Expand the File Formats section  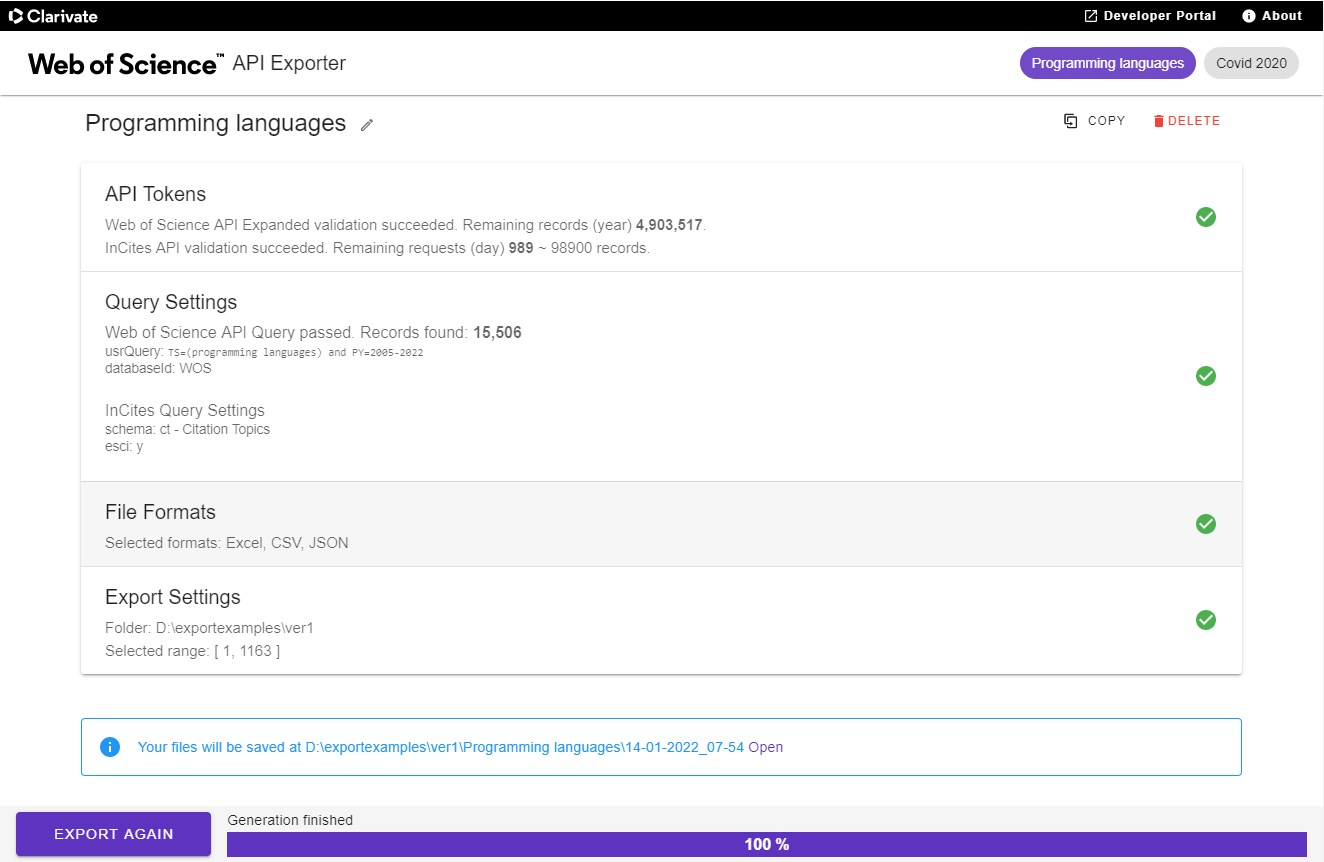(x=661, y=524)
